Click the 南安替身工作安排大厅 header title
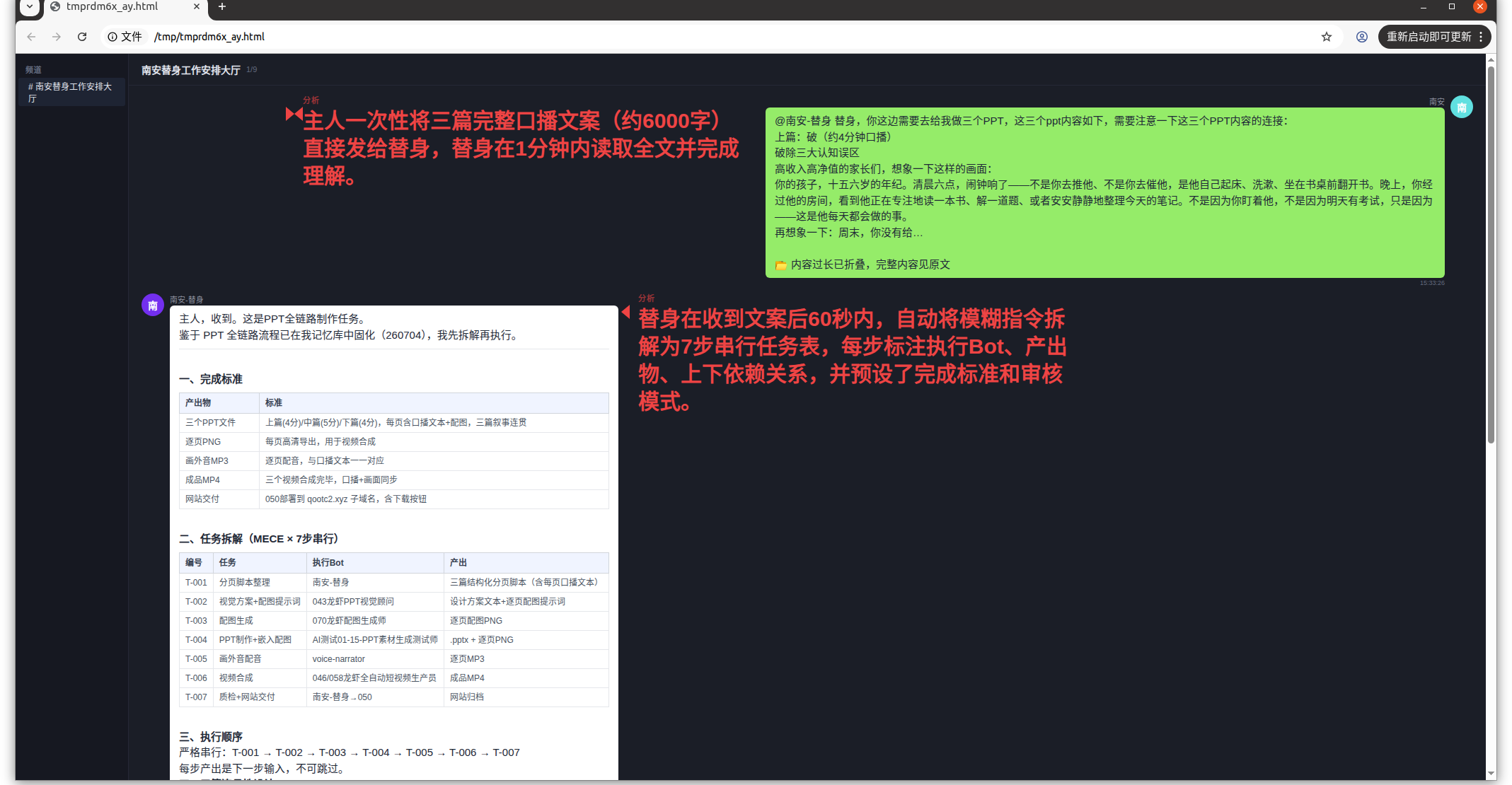 (x=191, y=70)
